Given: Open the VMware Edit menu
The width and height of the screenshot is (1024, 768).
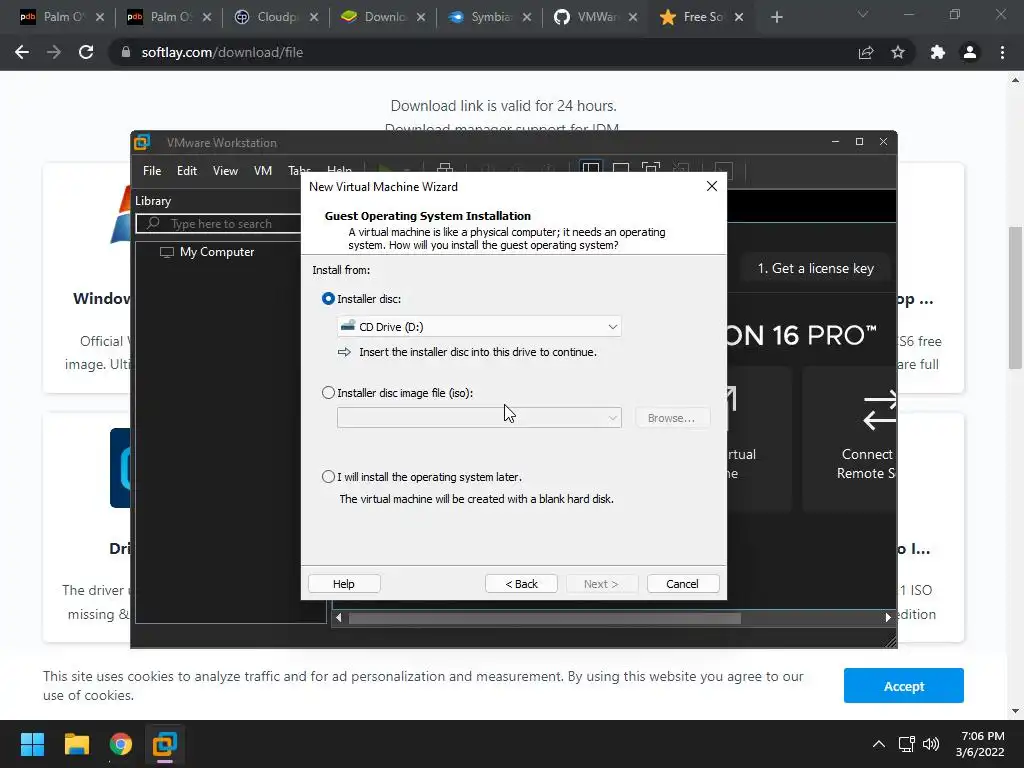Looking at the screenshot, I should click(187, 170).
